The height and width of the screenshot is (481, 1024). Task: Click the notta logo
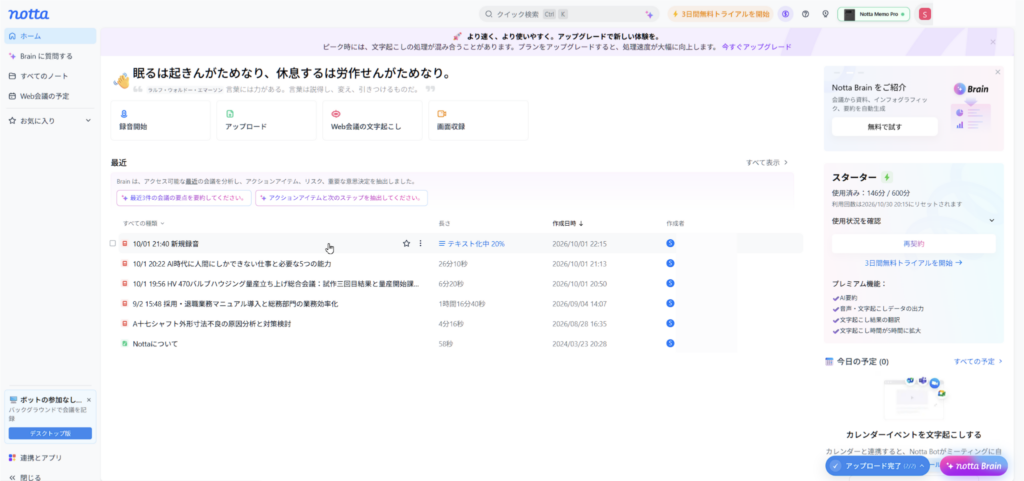pyautogui.click(x=29, y=14)
